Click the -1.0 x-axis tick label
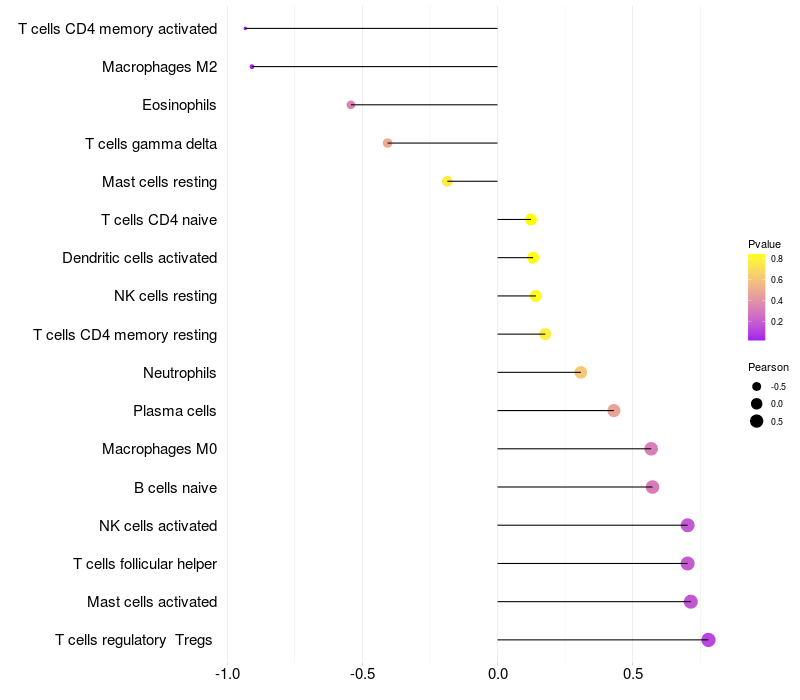Image resolution: width=800 pixels, height=700 pixels. [x=227, y=674]
